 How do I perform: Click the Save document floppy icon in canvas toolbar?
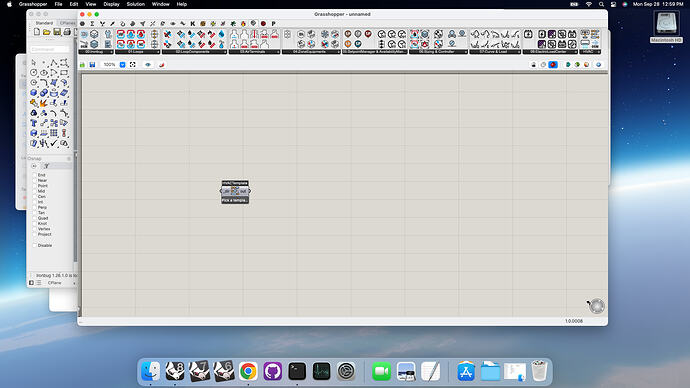point(92,65)
